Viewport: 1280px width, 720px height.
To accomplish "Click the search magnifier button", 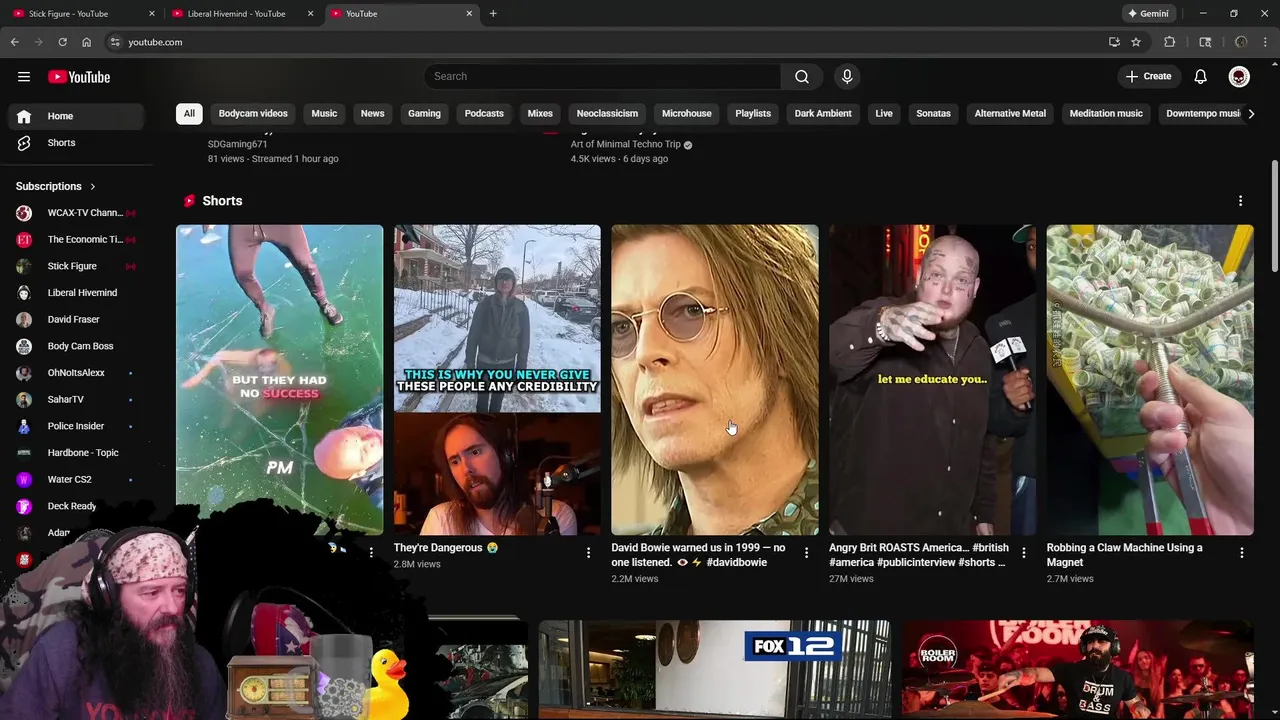I will [x=802, y=77].
